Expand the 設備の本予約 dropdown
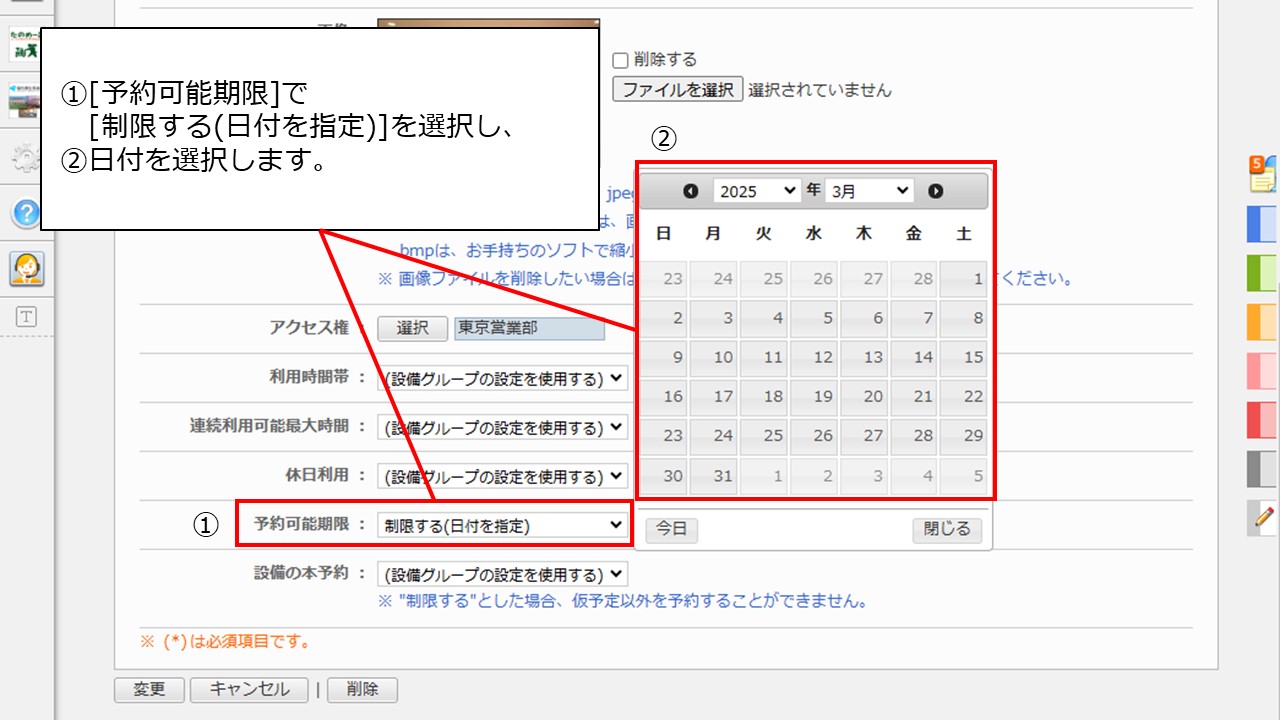 click(503, 575)
